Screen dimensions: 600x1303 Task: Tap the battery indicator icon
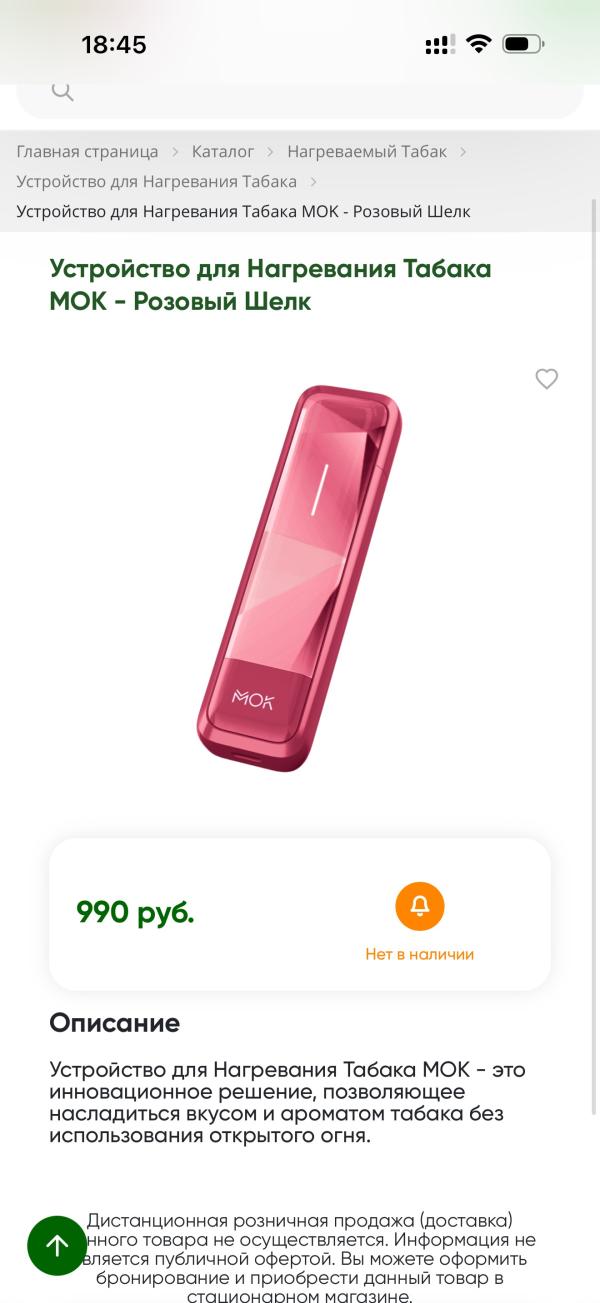(x=523, y=44)
